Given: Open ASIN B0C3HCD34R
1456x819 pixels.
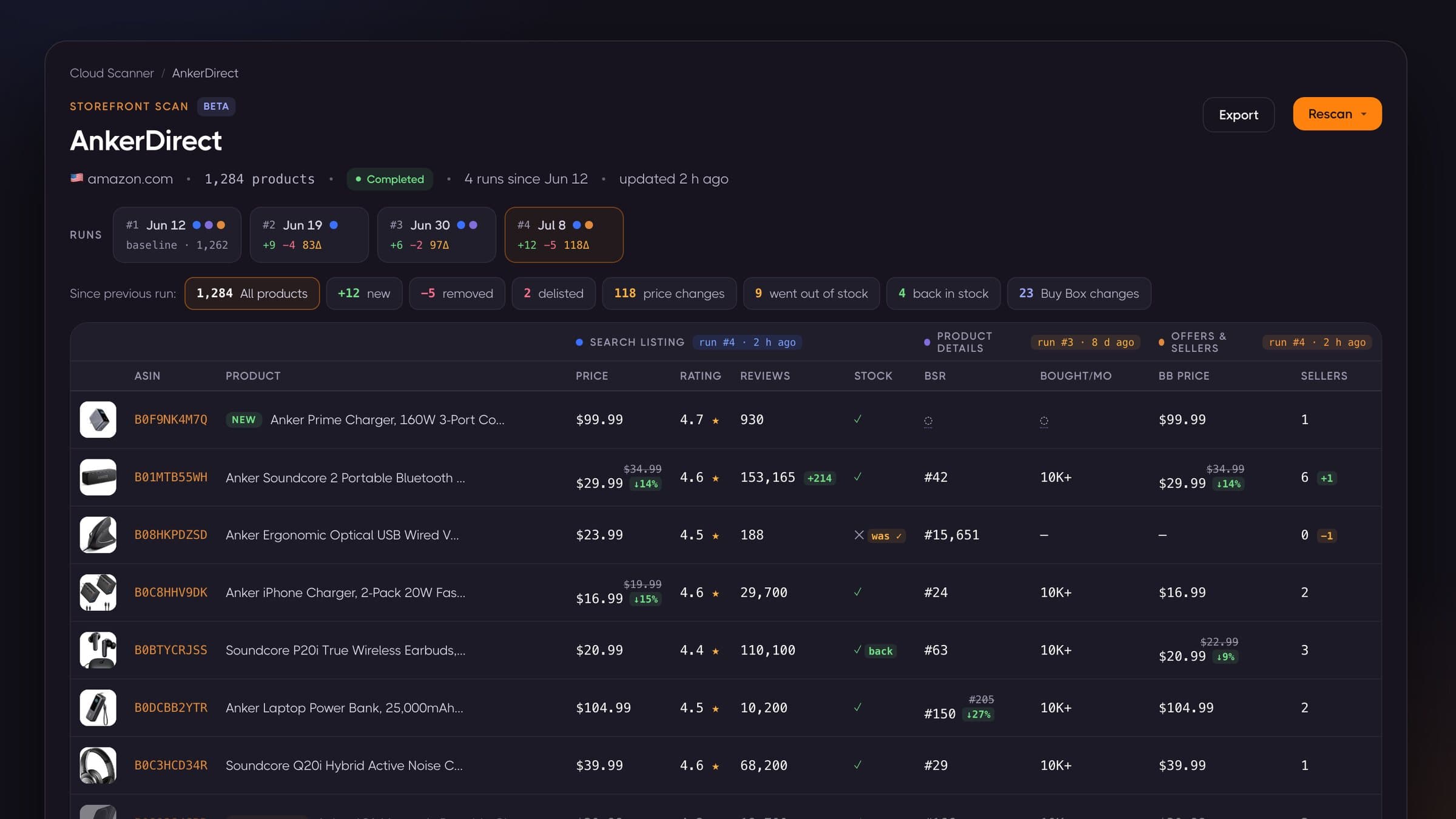Looking at the screenshot, I should [x=170, y=766].
